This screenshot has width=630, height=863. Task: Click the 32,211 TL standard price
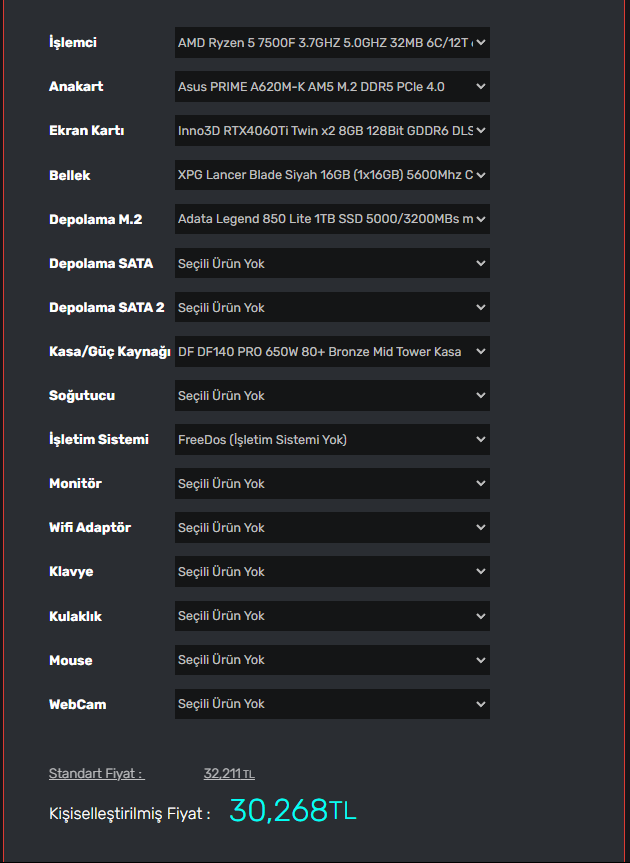229,773
